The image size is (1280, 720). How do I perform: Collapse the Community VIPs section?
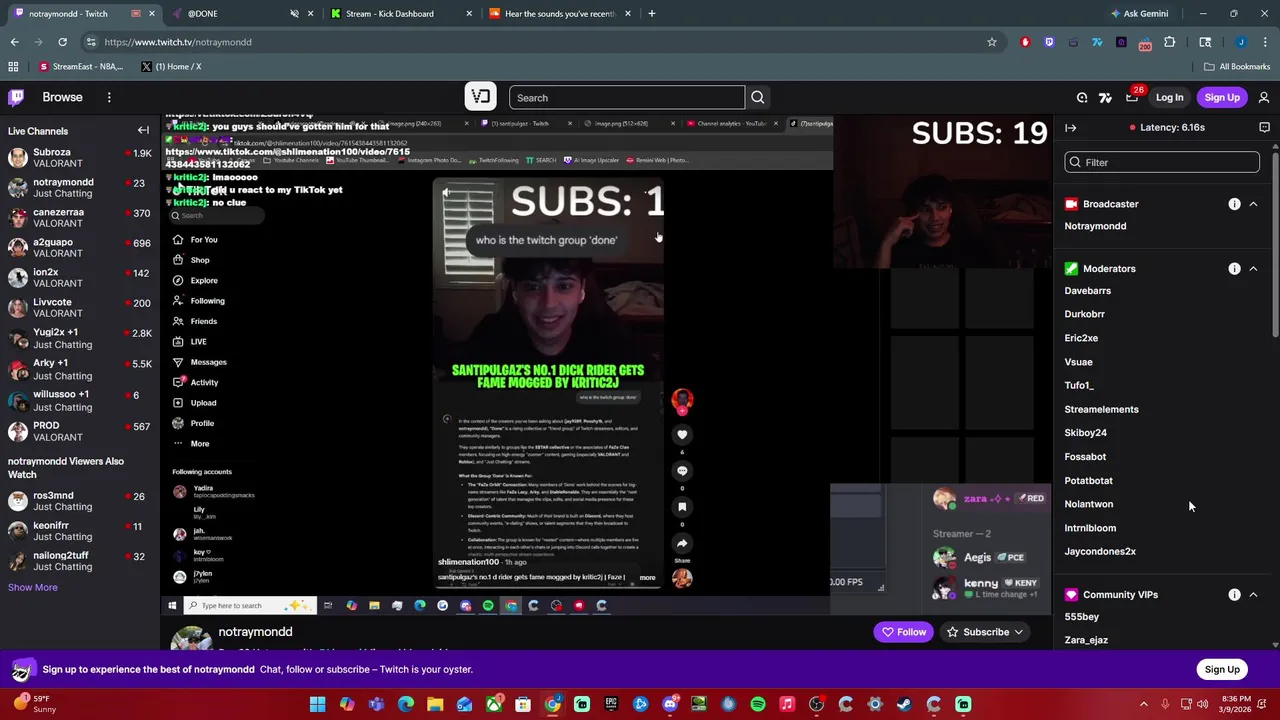click(1253, 595)
